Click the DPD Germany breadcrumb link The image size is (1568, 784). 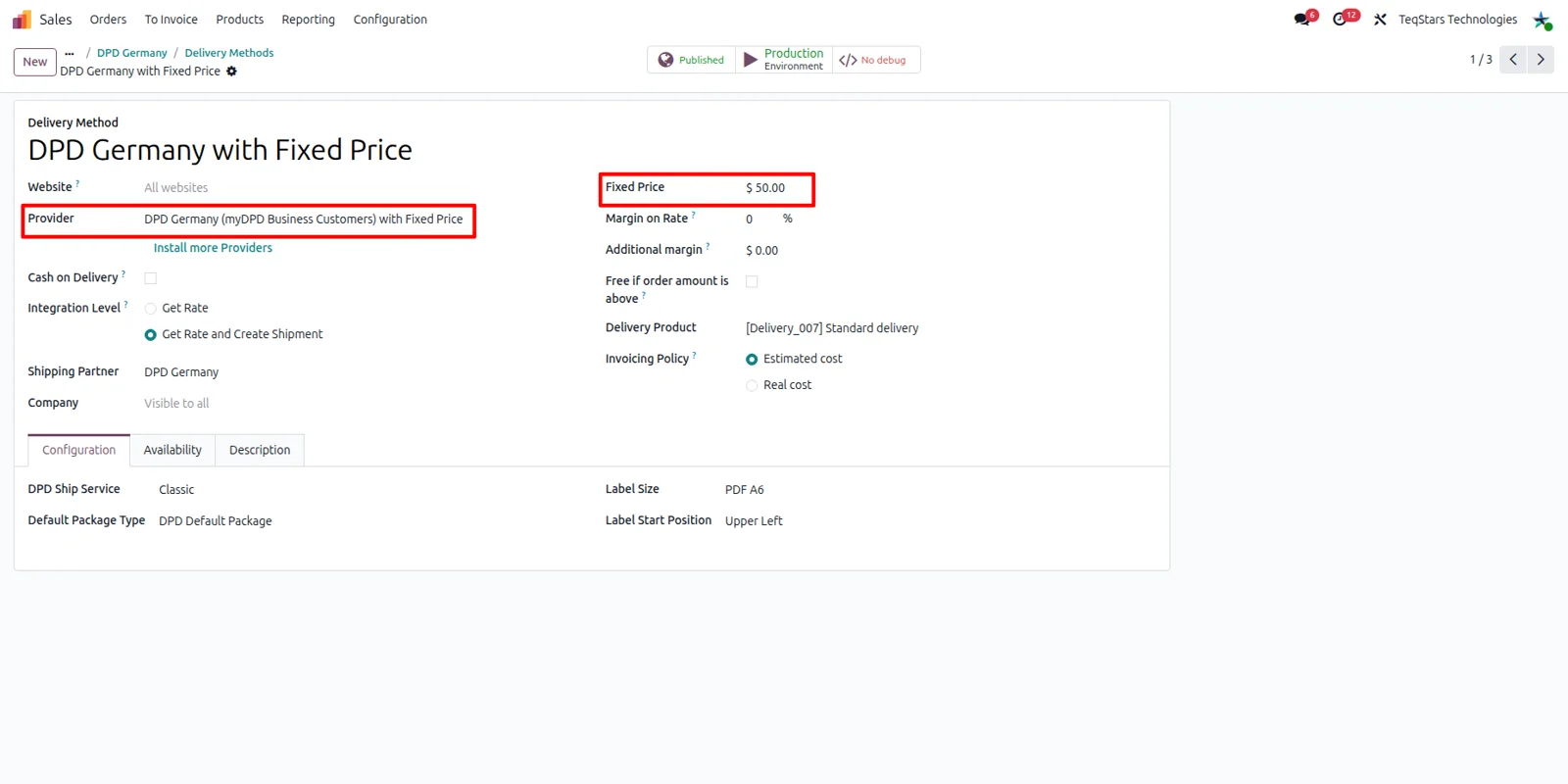click(x=132, y=53)
